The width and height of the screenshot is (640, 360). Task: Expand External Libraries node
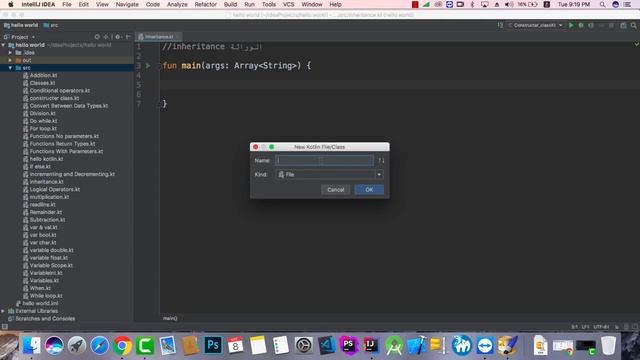tap(4, 311)
